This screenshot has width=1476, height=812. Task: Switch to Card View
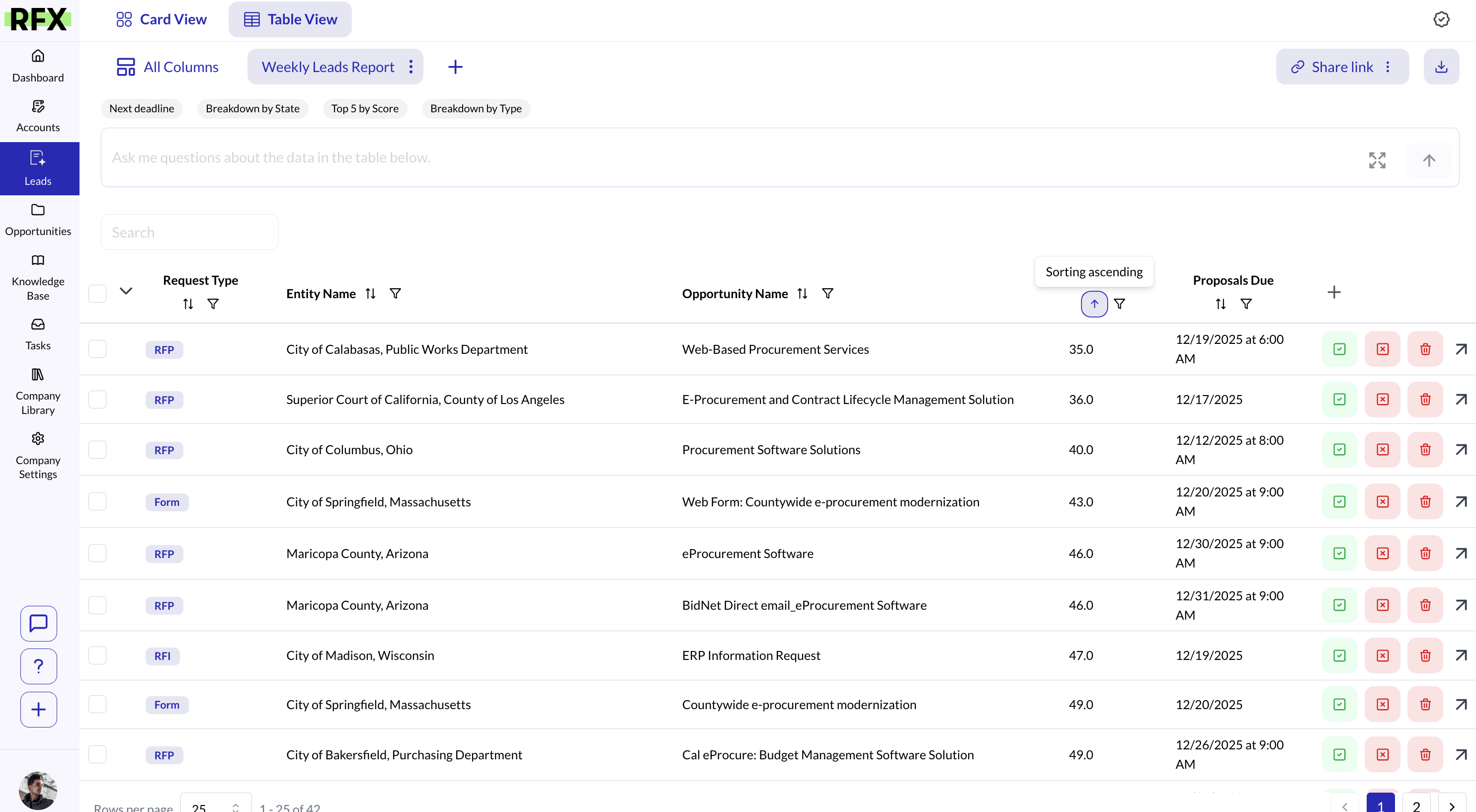(x=162, y=19)
